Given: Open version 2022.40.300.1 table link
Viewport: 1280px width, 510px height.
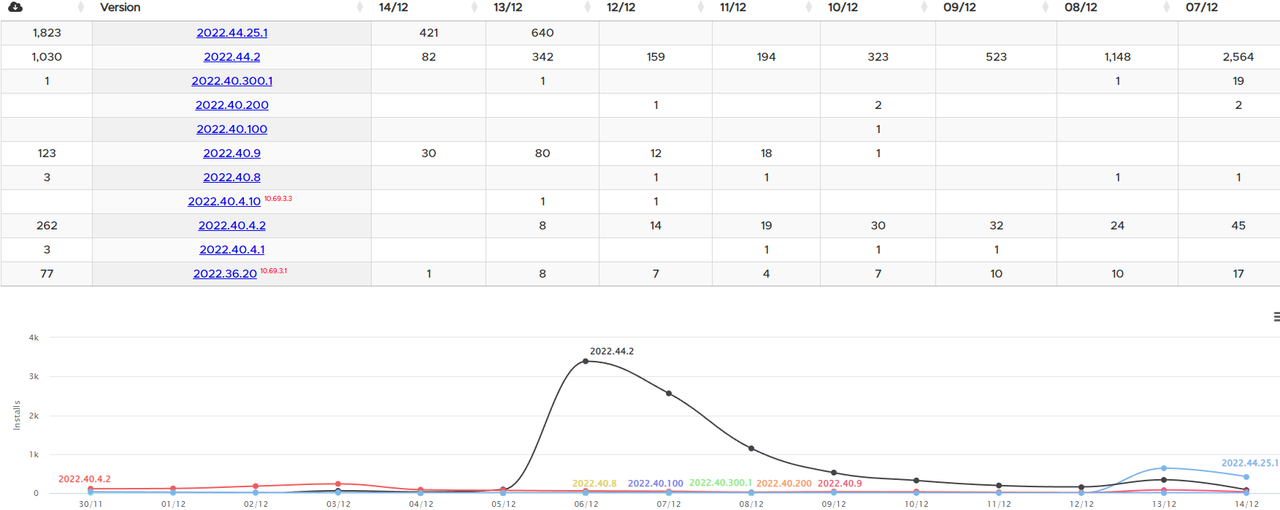Looking at the screenshot, I should pyautogui.click(x=232, y=81).
